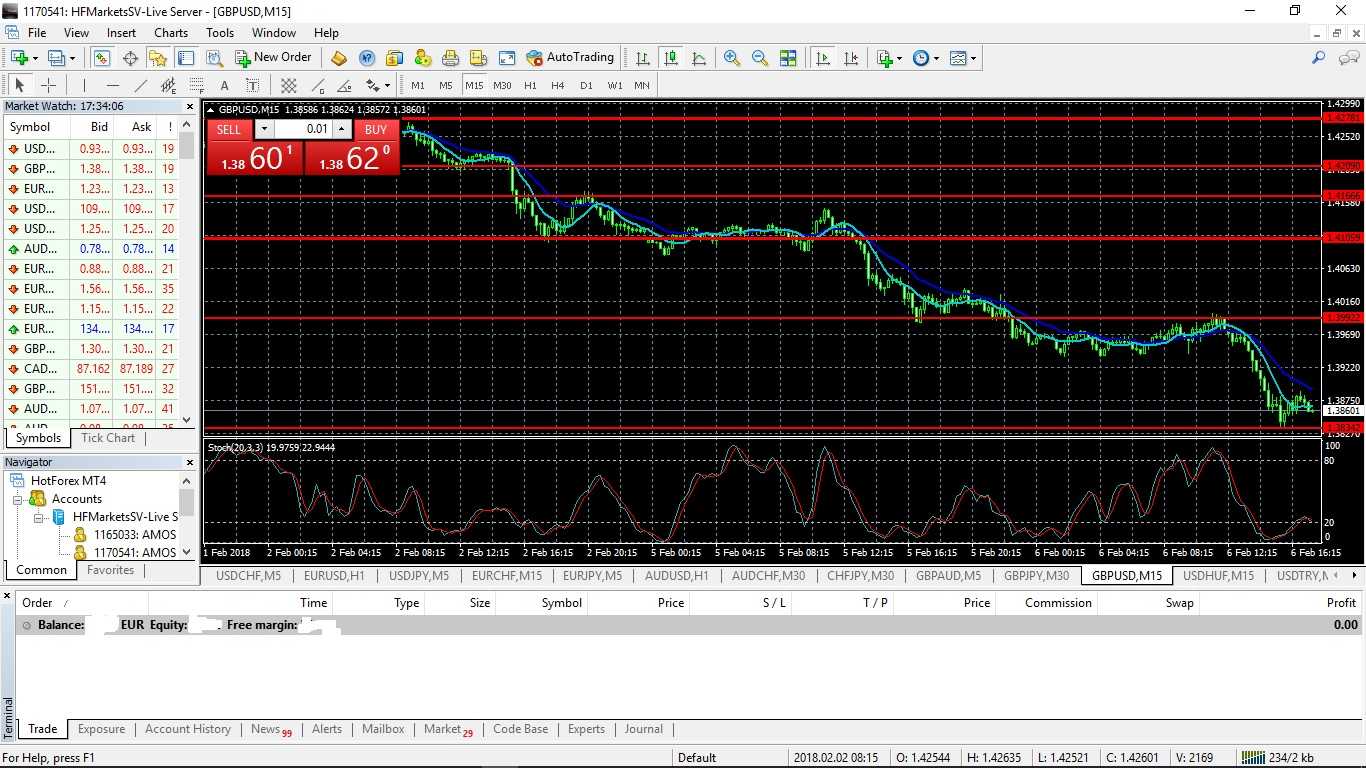Tile chart windows with grid icon

coord(788,58)
